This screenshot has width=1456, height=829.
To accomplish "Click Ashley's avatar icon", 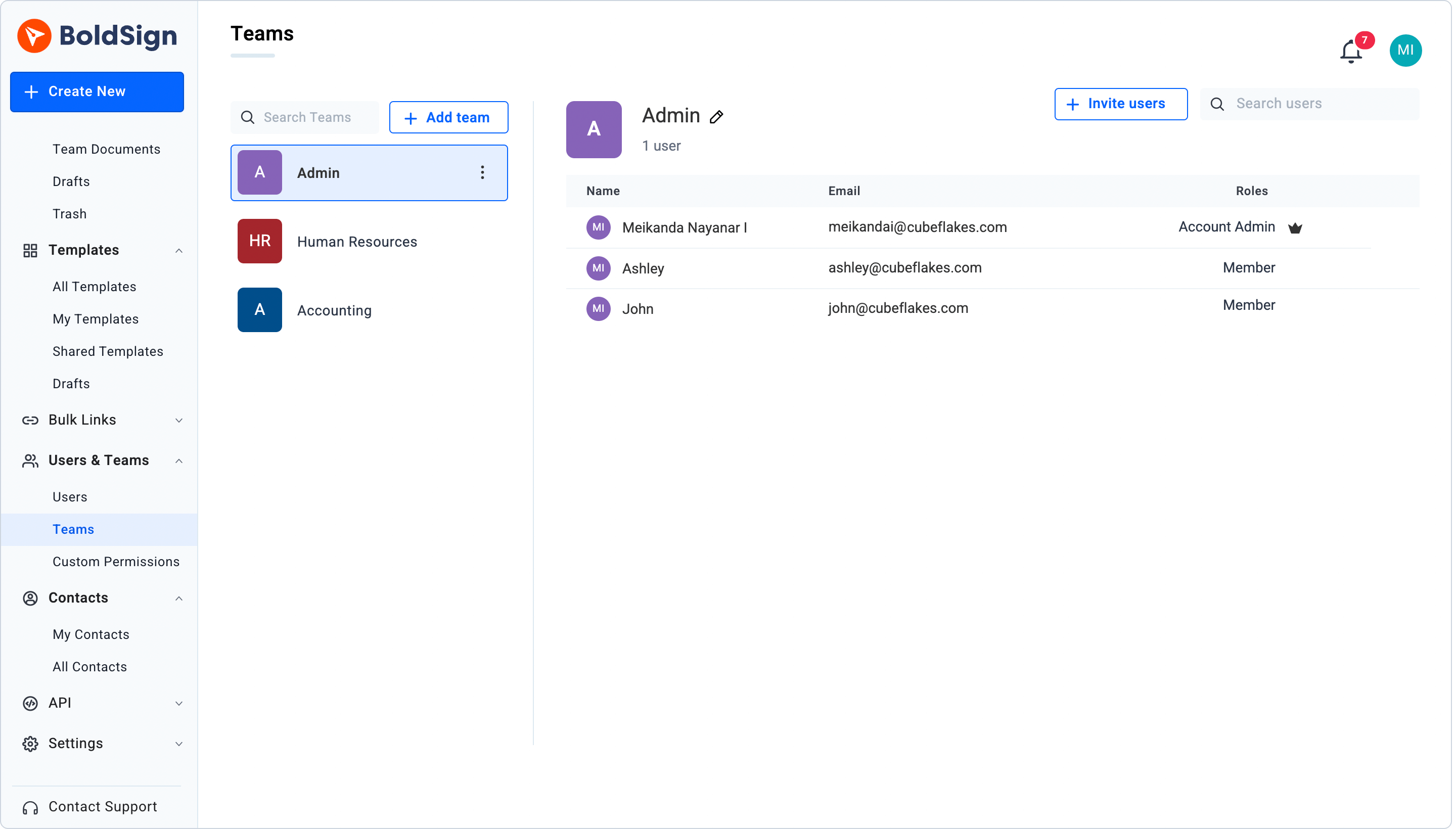I will tap(600, 269).
